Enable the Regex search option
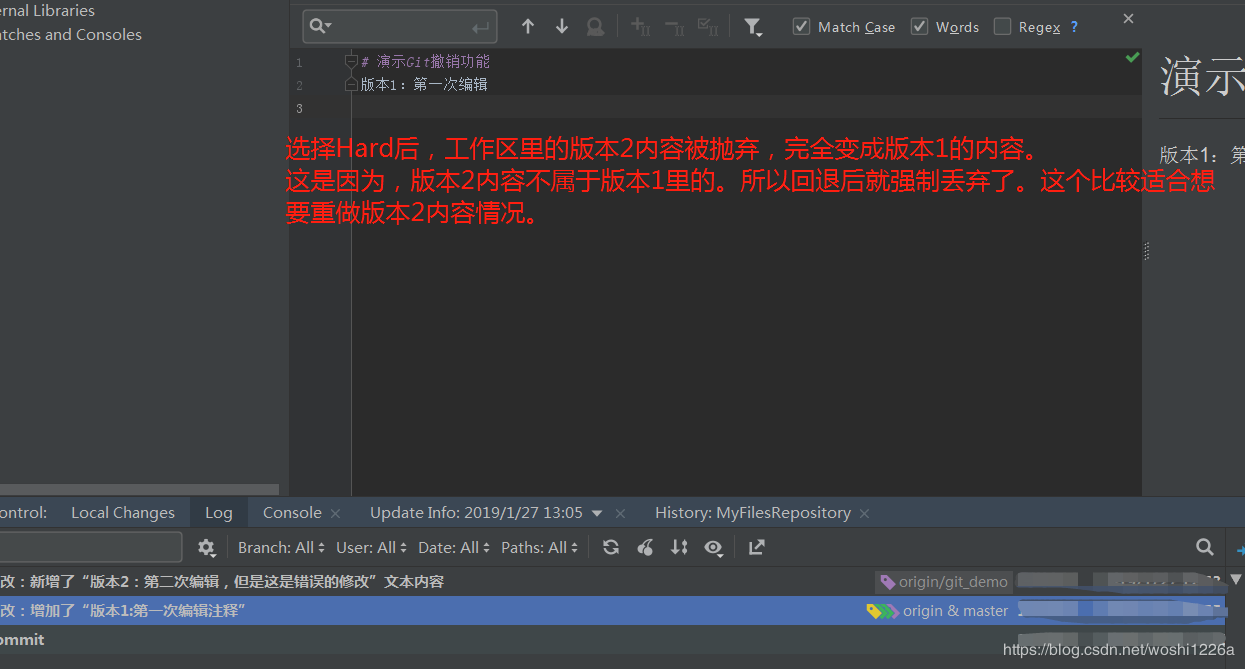This screenshot has width=1245, height=669. pos(1002,27)
